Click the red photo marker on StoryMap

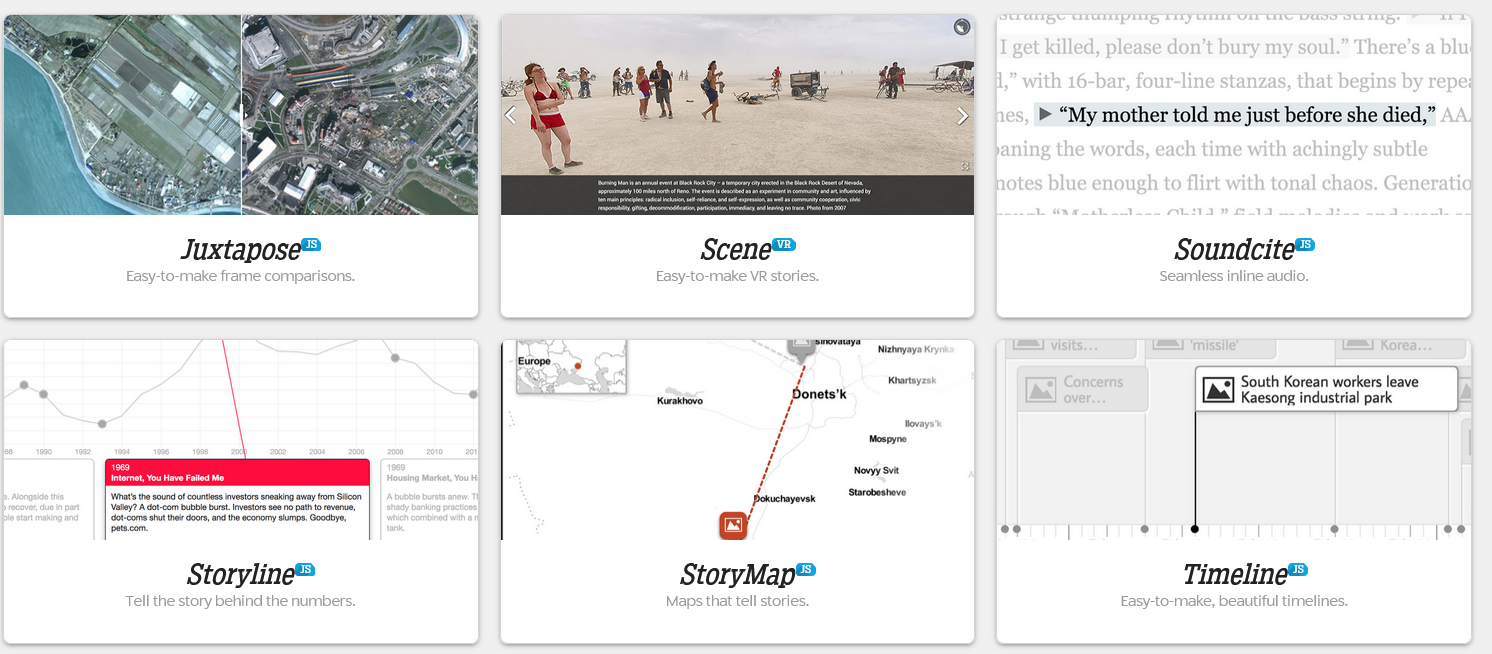tap(732, 524)
